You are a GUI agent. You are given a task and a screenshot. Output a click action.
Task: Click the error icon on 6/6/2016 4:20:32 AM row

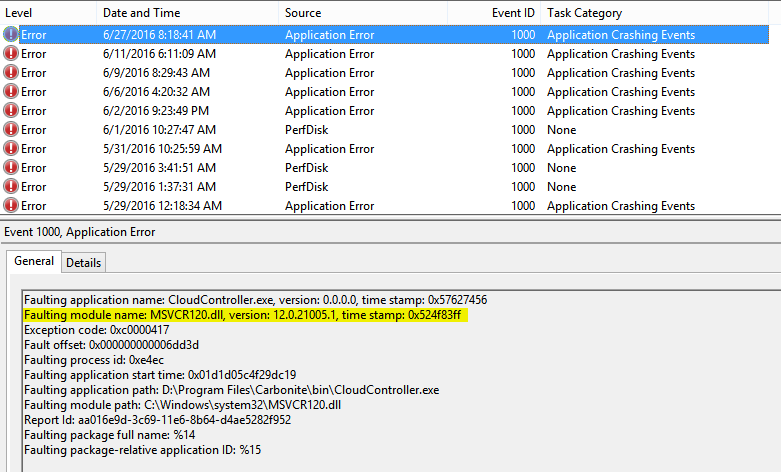pyautogui.click(x=11, y=92)
